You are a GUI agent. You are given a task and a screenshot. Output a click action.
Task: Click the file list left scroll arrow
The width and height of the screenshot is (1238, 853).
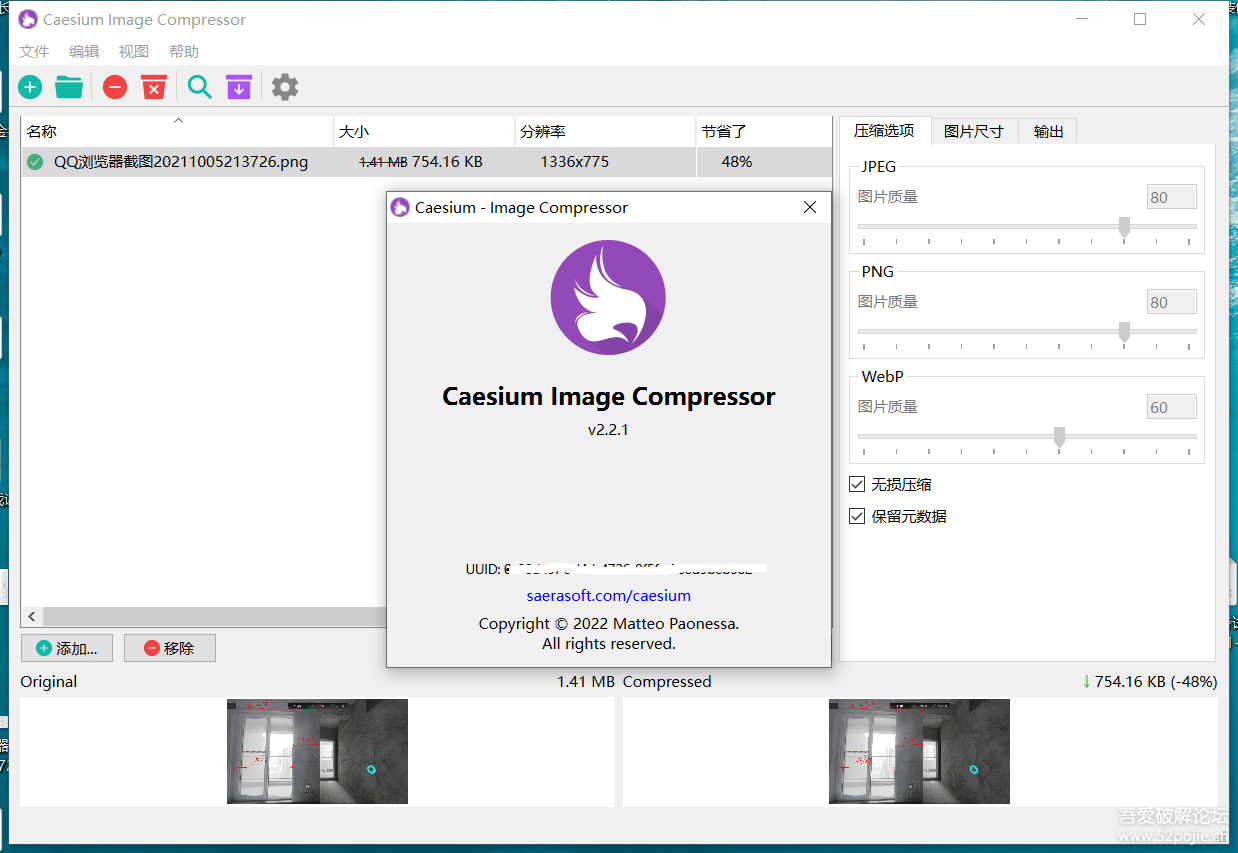point(32,617)
